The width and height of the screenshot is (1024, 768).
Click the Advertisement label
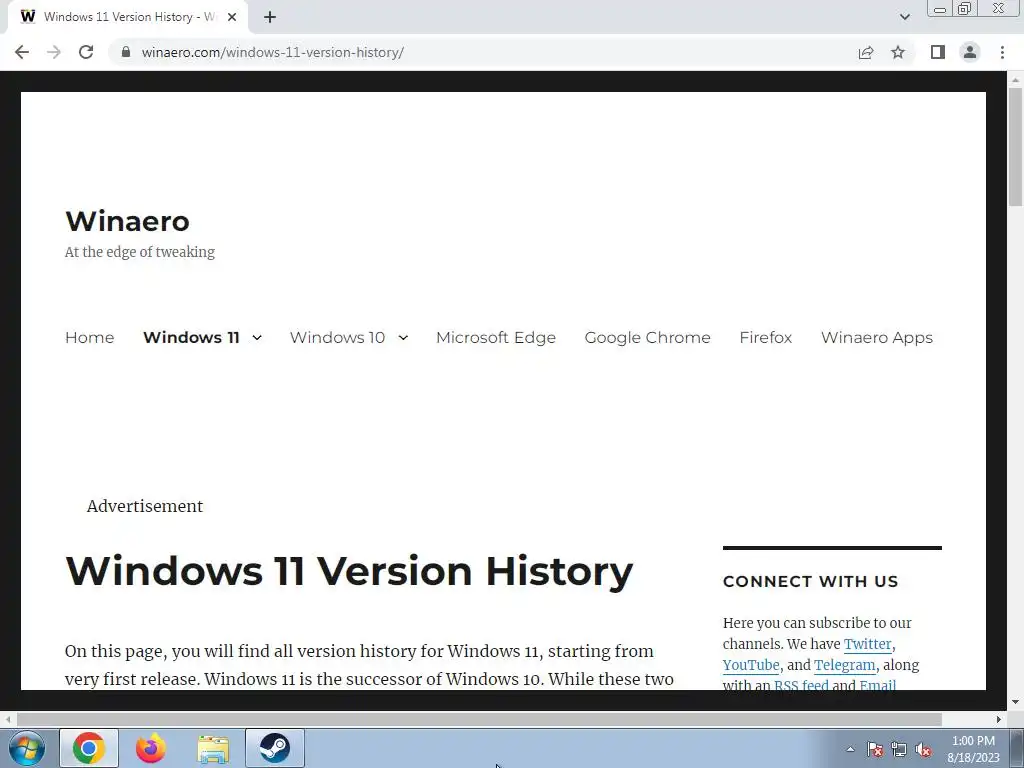tap(145, 506)
